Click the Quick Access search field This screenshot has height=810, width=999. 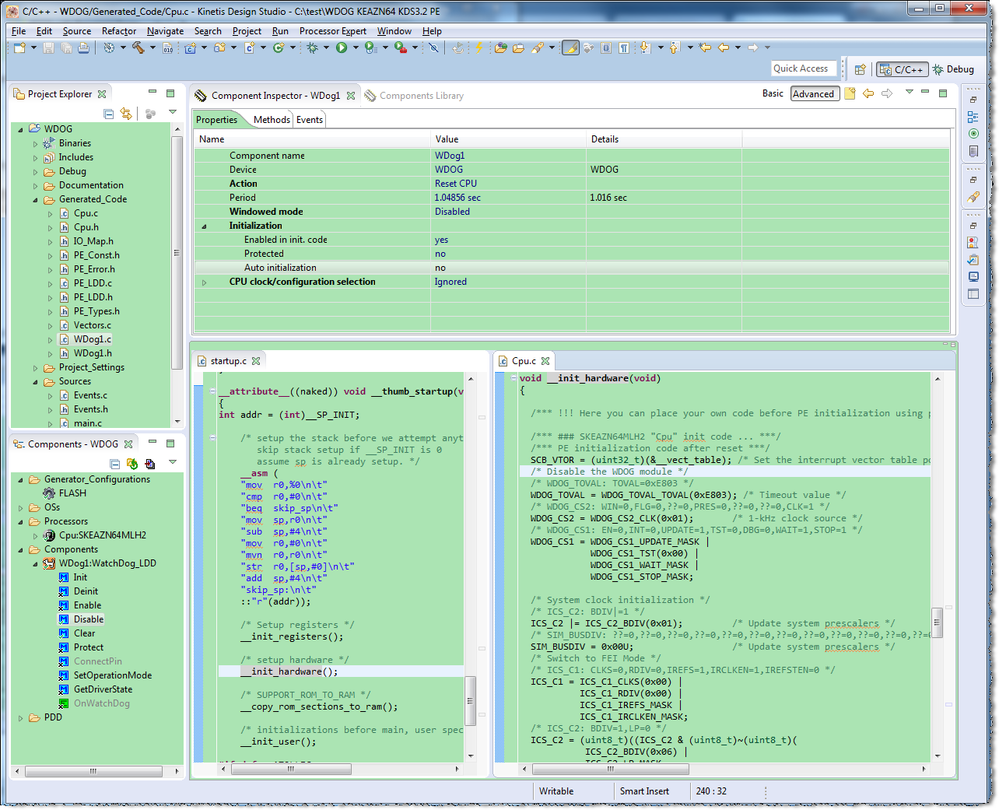[x=802, y=69]
